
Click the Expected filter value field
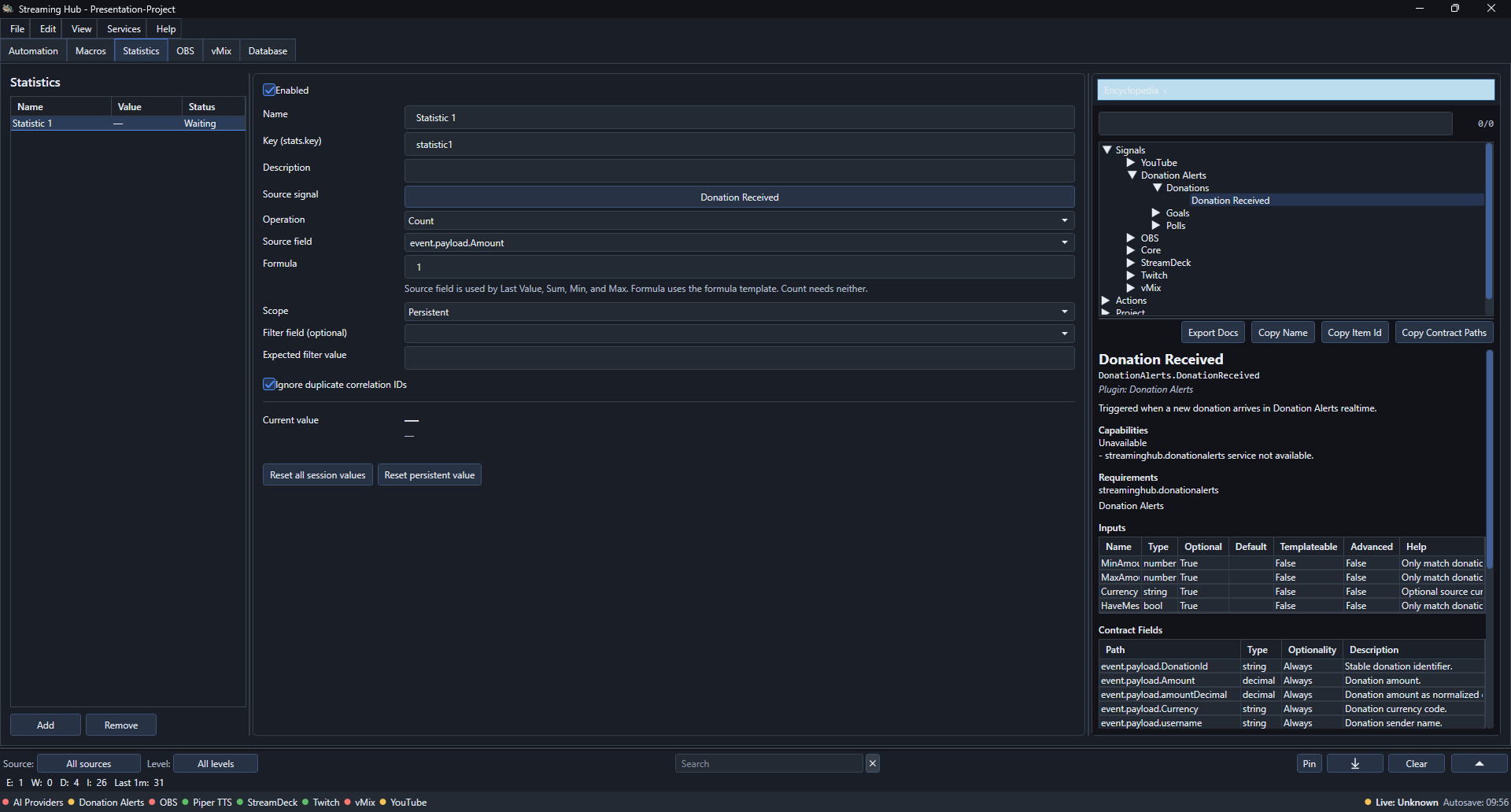coord(739,358)
